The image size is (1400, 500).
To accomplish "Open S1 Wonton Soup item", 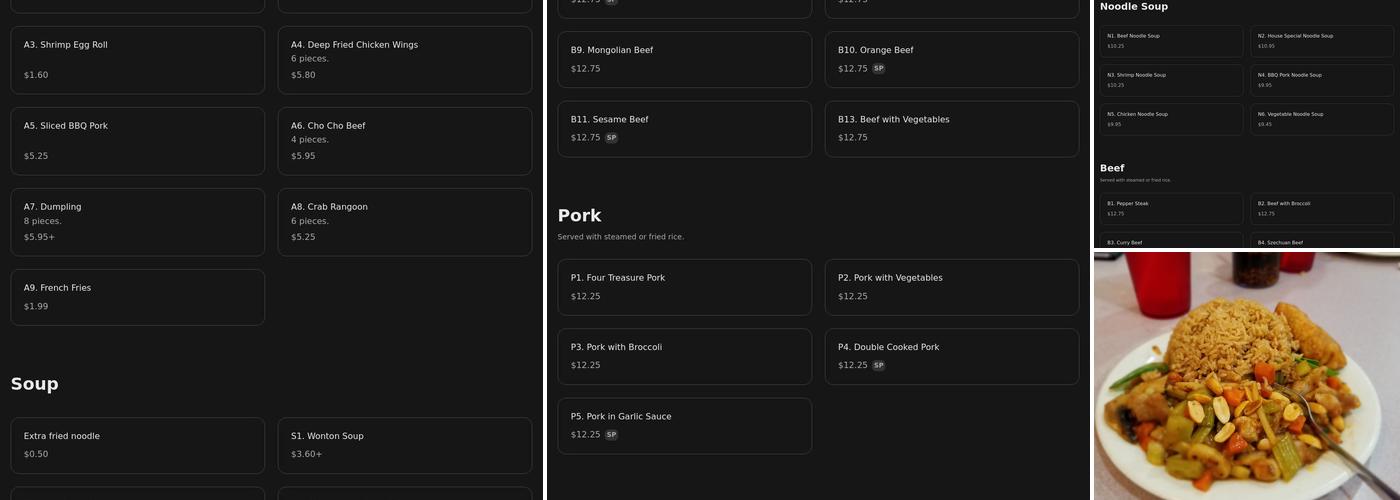I will click(404, 445).
